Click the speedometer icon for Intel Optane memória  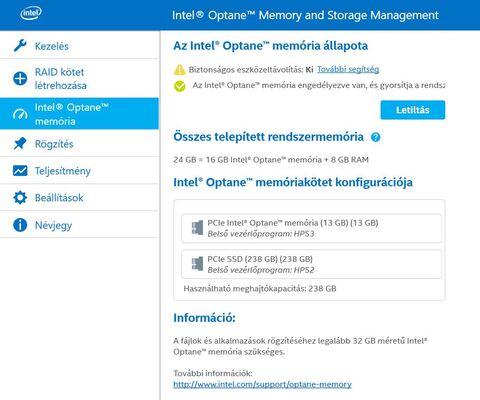coord(20,114)
